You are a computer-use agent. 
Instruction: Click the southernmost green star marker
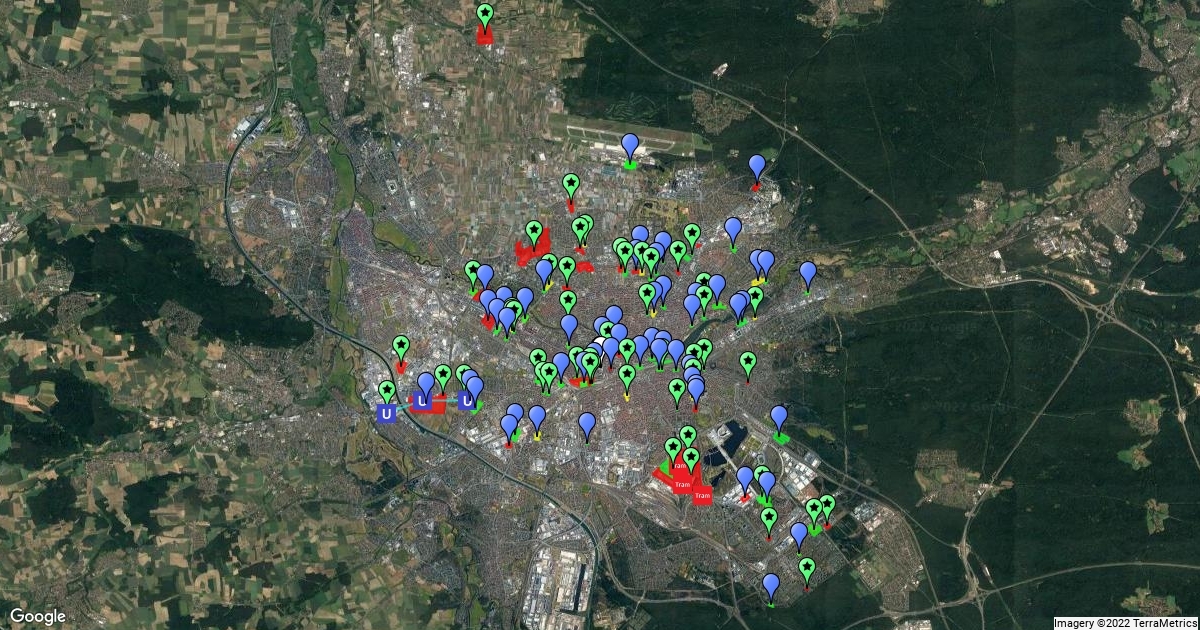point(807,570)
